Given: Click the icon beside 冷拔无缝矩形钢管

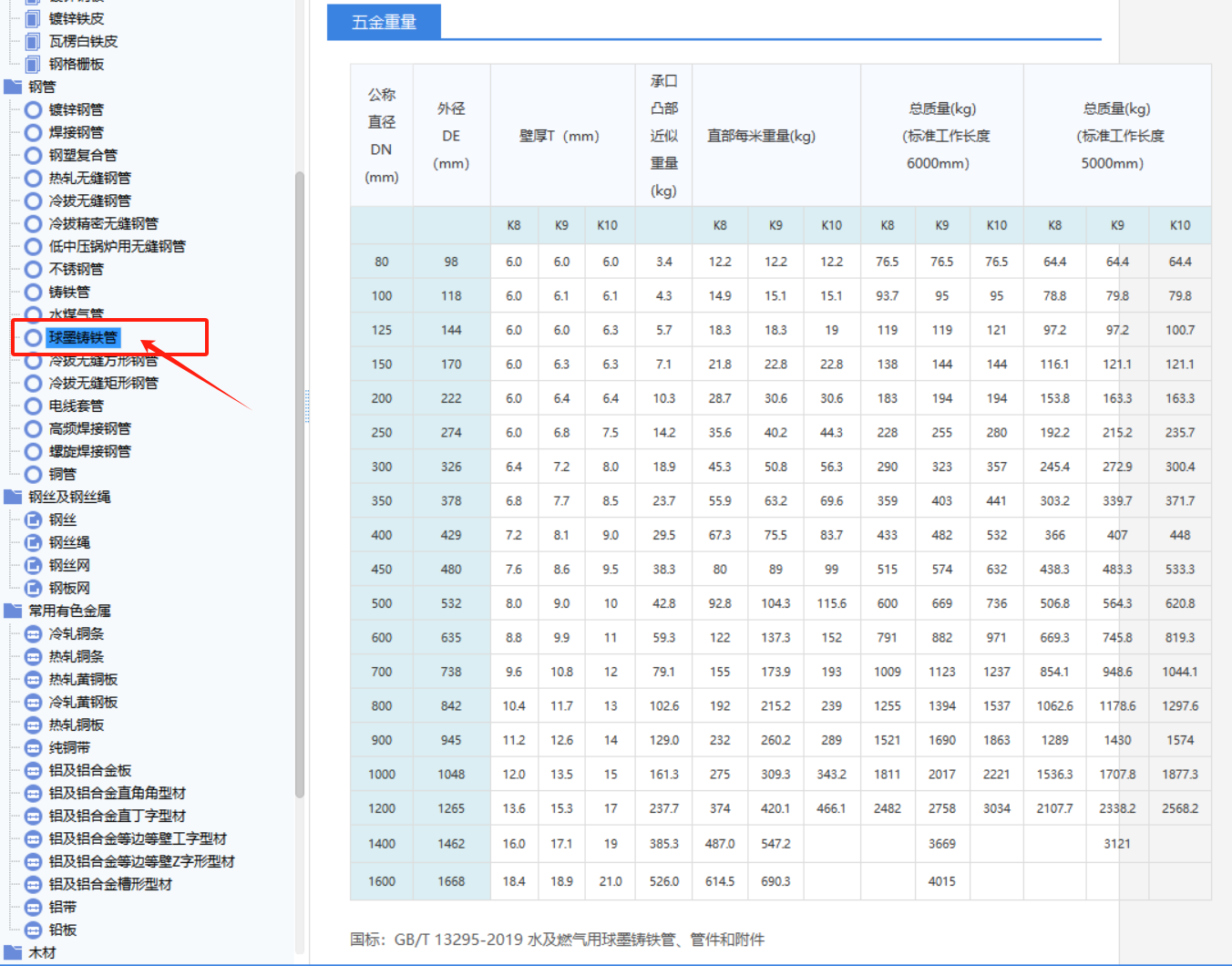Looking at the screenshot, I should click(x=34, y=384).
